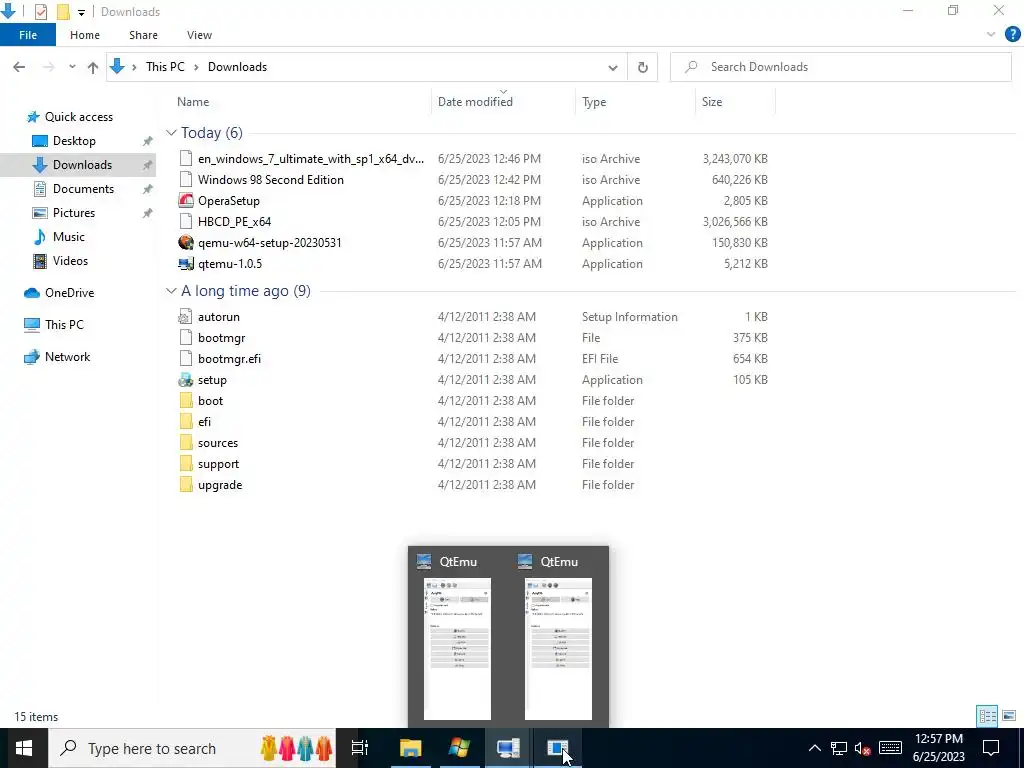
Task: Open the recent locations dropdown arrow
Action: 72,67
